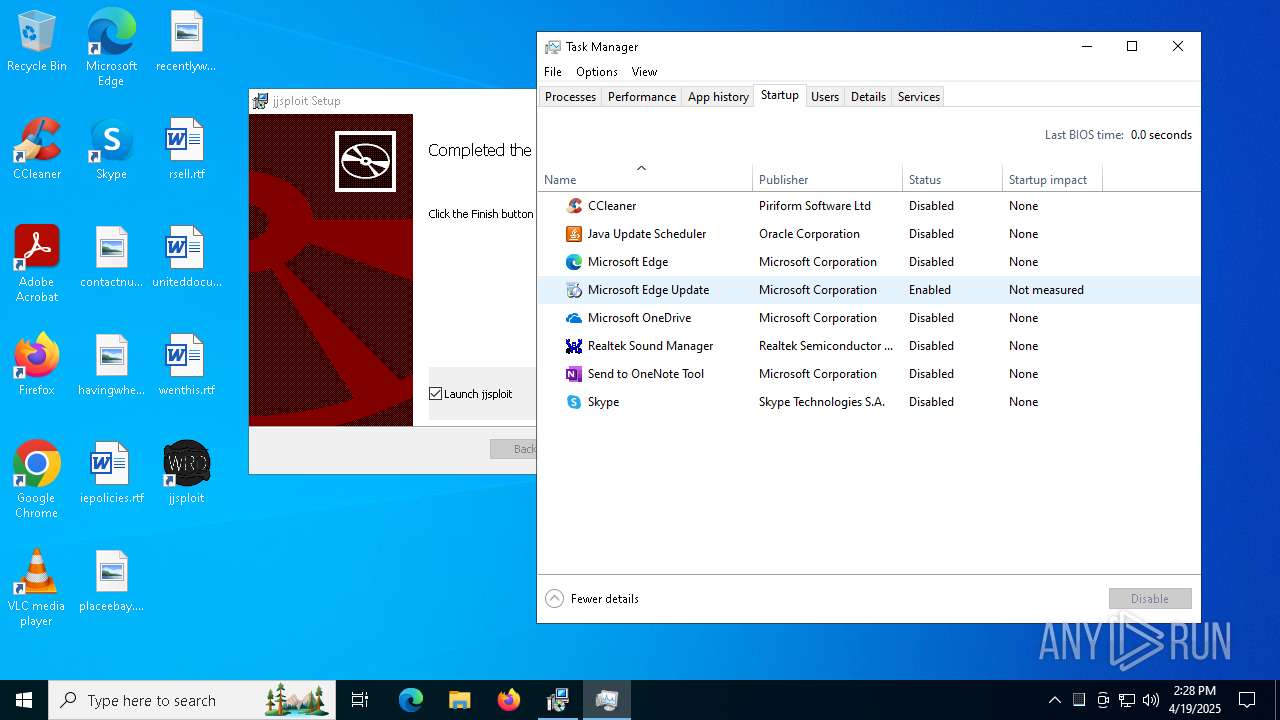
Task: Open Edge from the taskbar
Action: point(411,700)
